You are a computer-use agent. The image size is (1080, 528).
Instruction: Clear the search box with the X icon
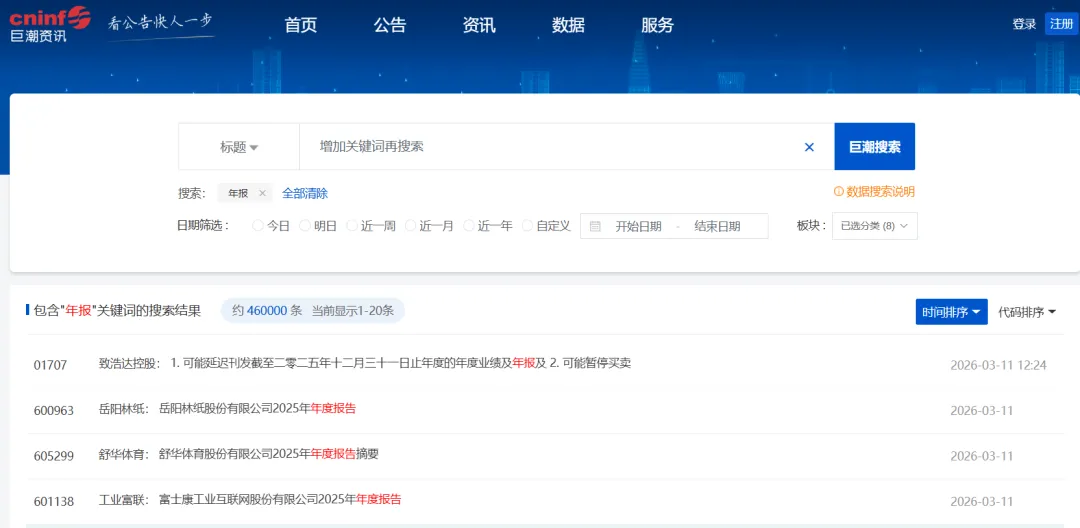point(809,147)
